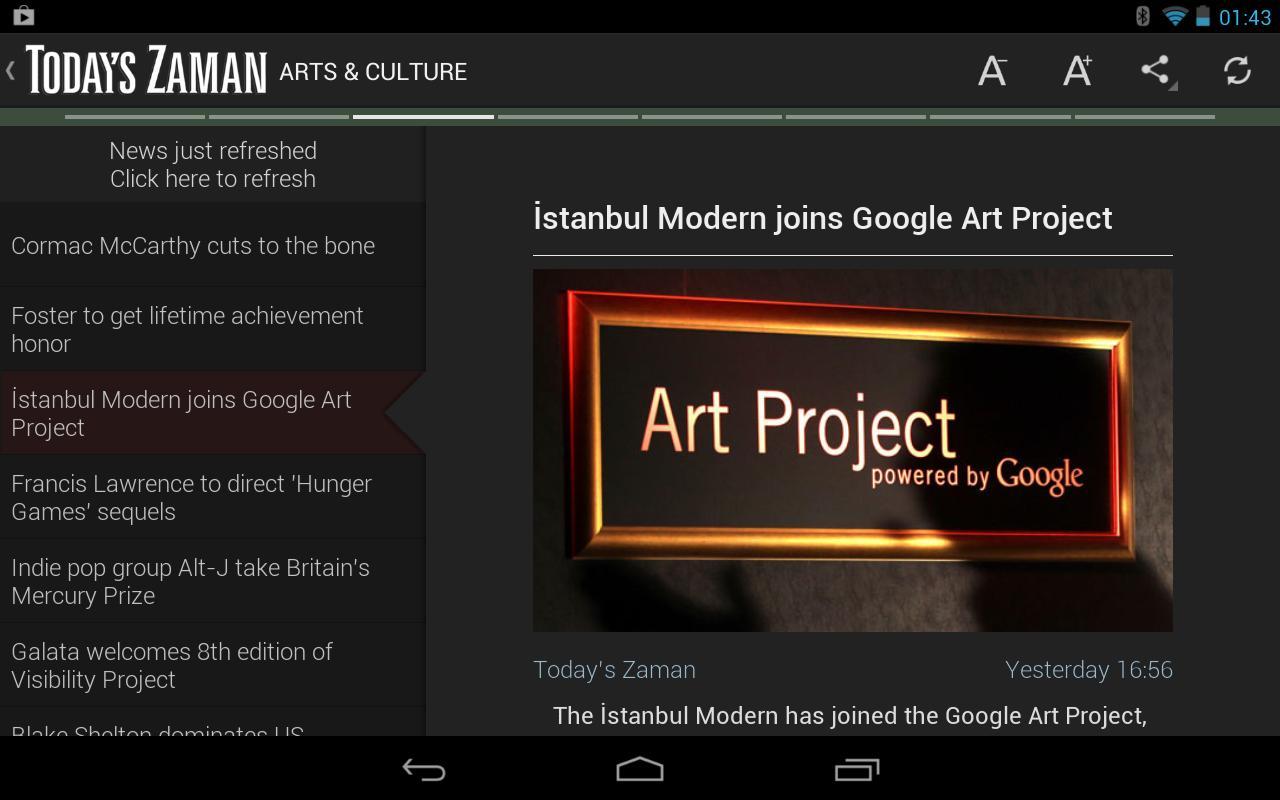
Task: Open Cormac McCarthy cuts to the bone
Action: click(x=193, y=246)
